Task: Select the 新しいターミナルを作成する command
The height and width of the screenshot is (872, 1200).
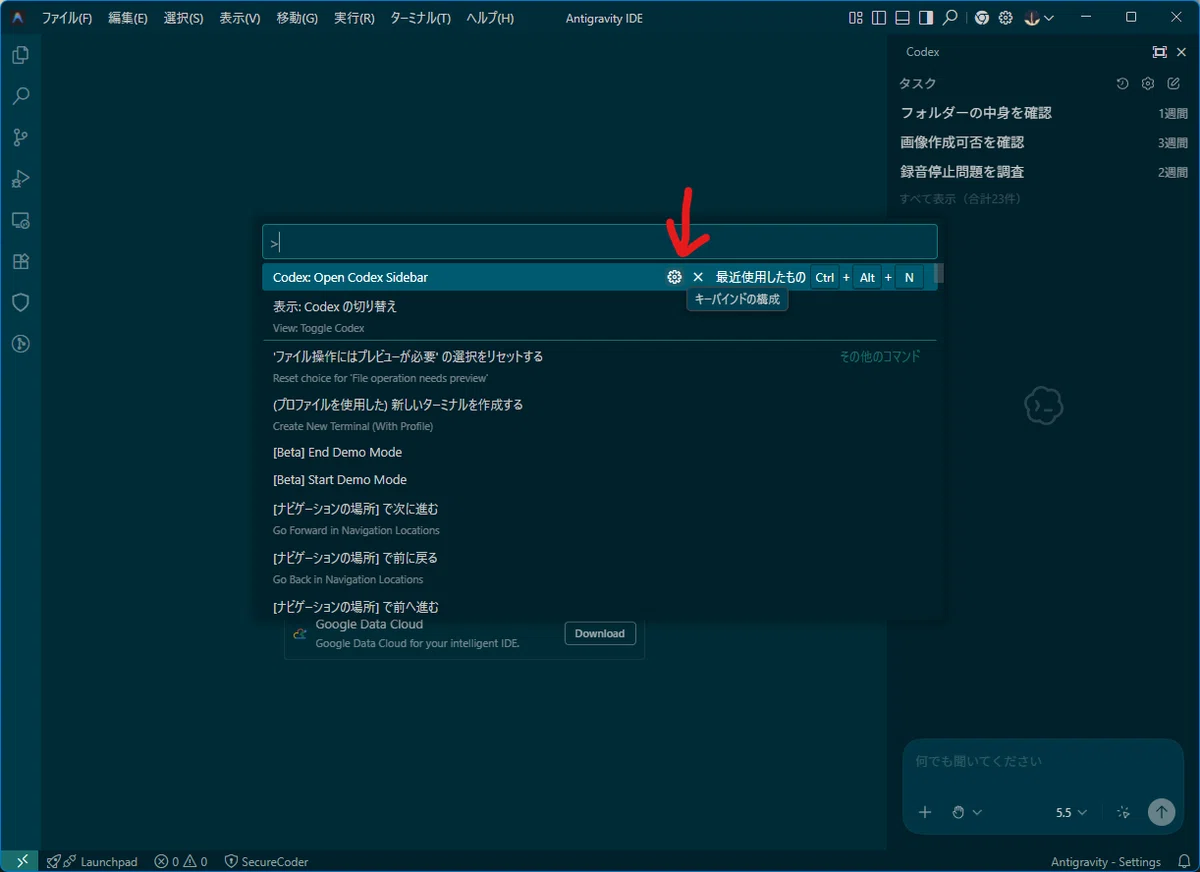Action: (599, 414)
